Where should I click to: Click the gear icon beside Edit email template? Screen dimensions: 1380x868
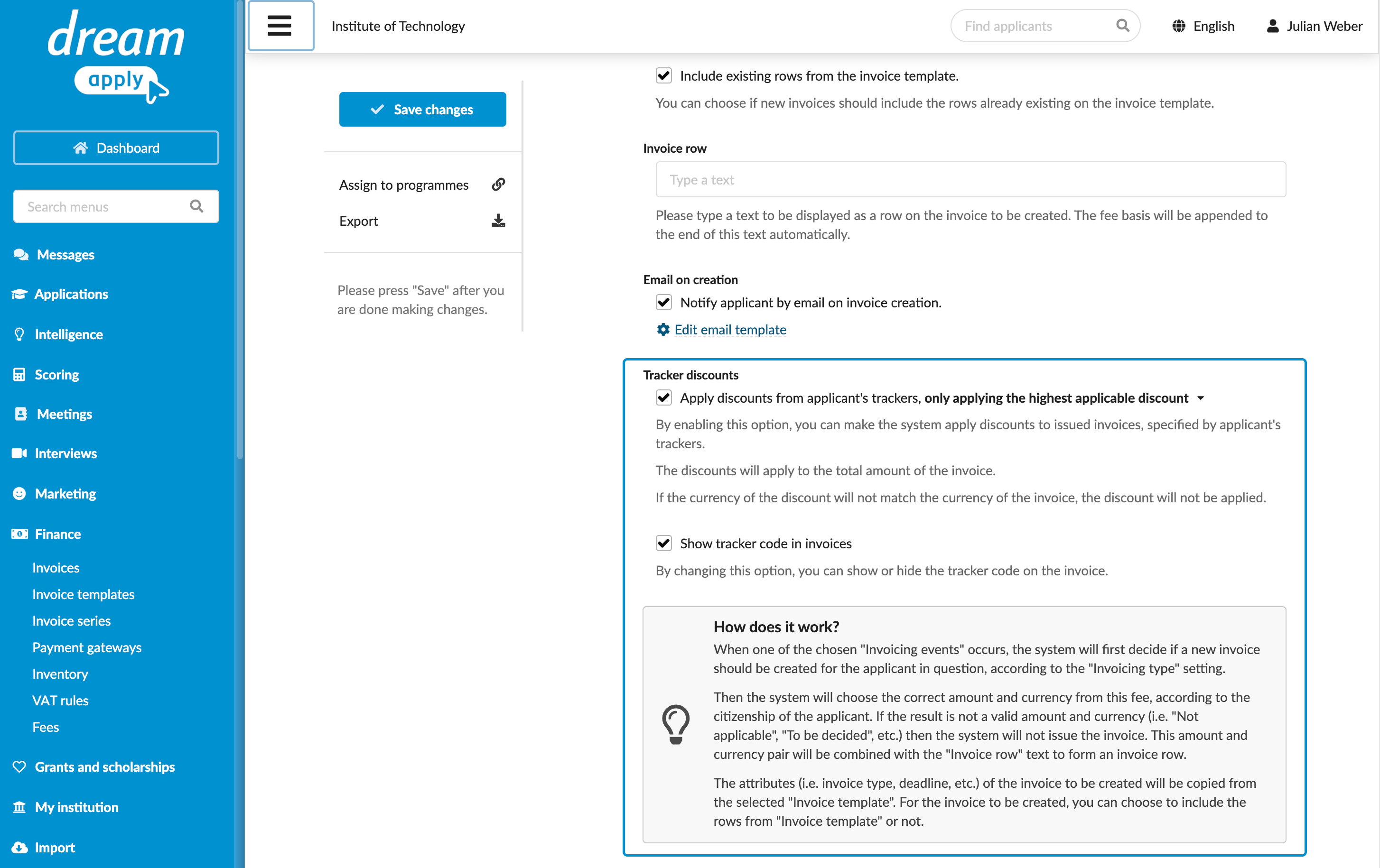point(663,330)
